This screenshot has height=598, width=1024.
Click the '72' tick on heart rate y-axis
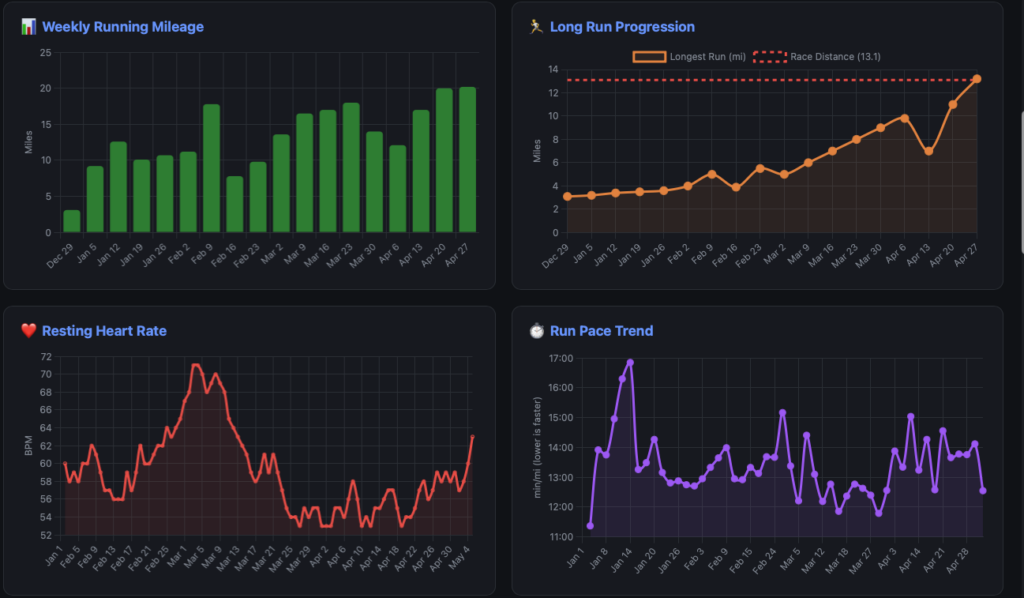pos(46,356)
